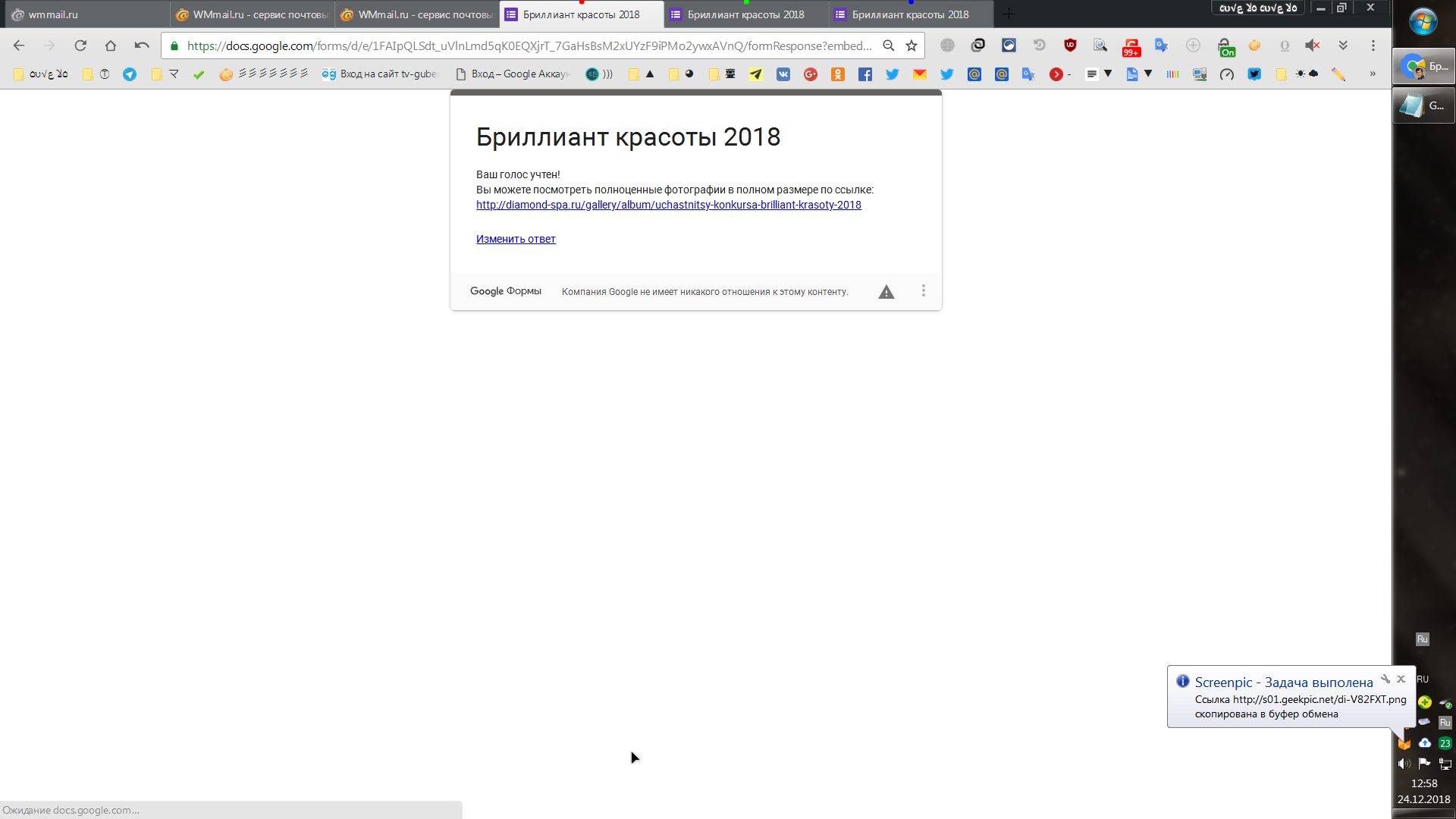Toggle the green On padlock extension

(1225, 47)
